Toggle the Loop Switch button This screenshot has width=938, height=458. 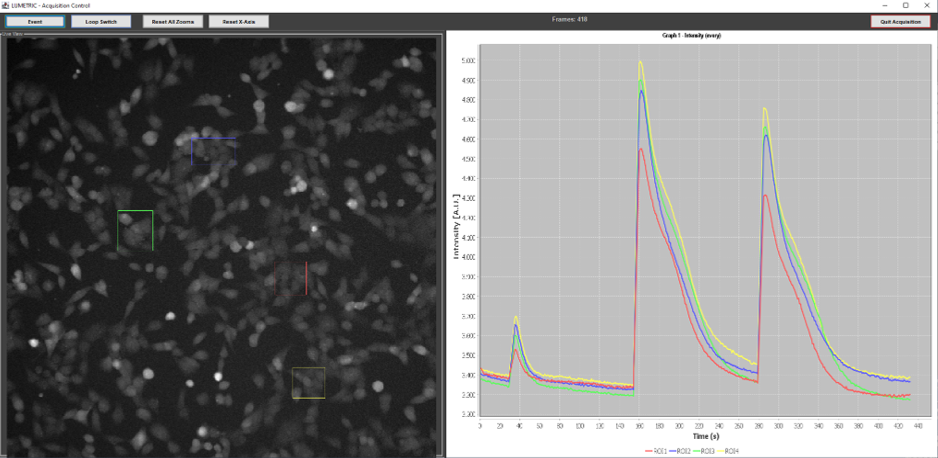pyautogui.click(x=101, y=22)
